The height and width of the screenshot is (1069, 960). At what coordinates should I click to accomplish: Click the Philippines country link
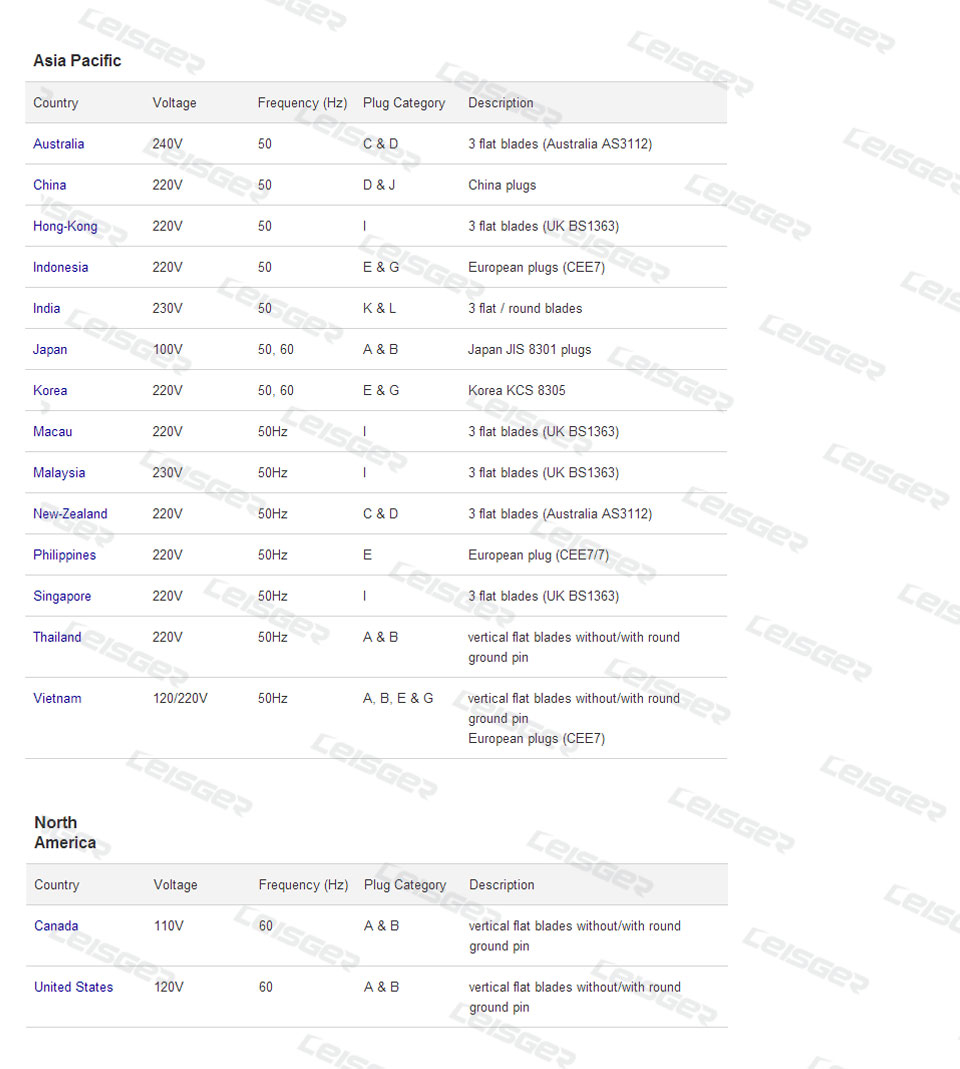(x=64, y=555)
